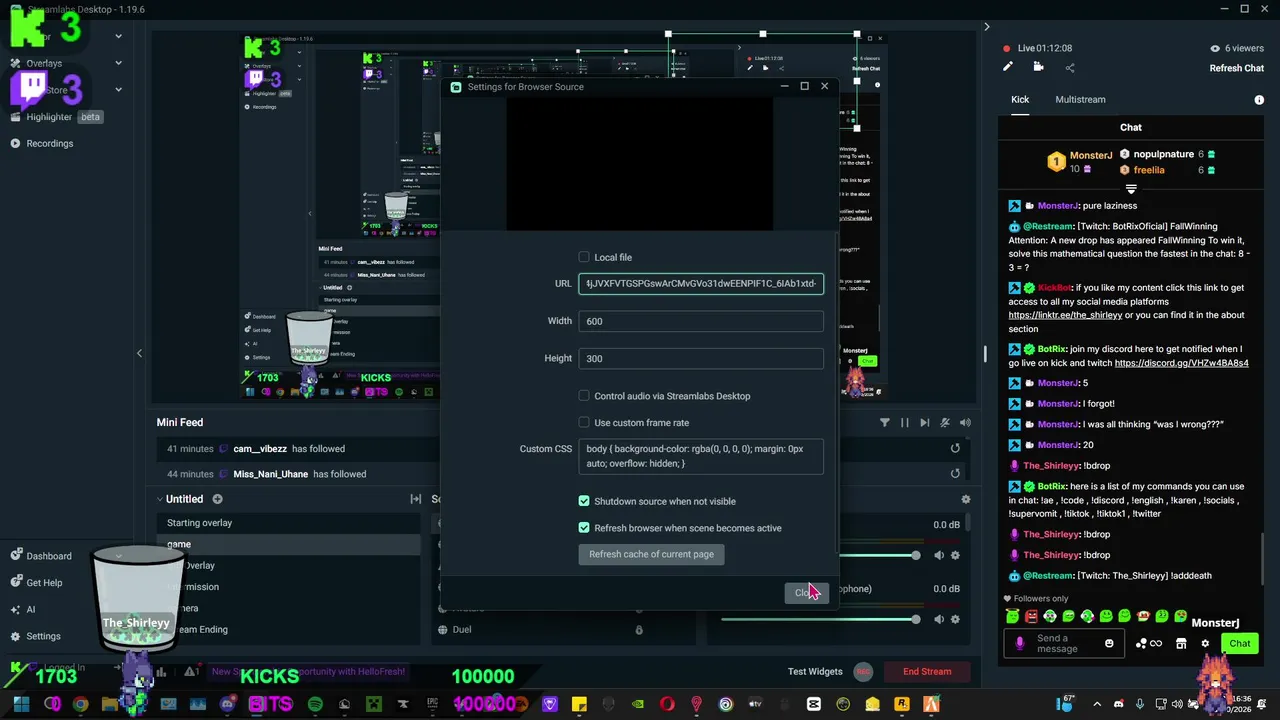
Task: Switch to the Multistream tab
Action: 1080,100
